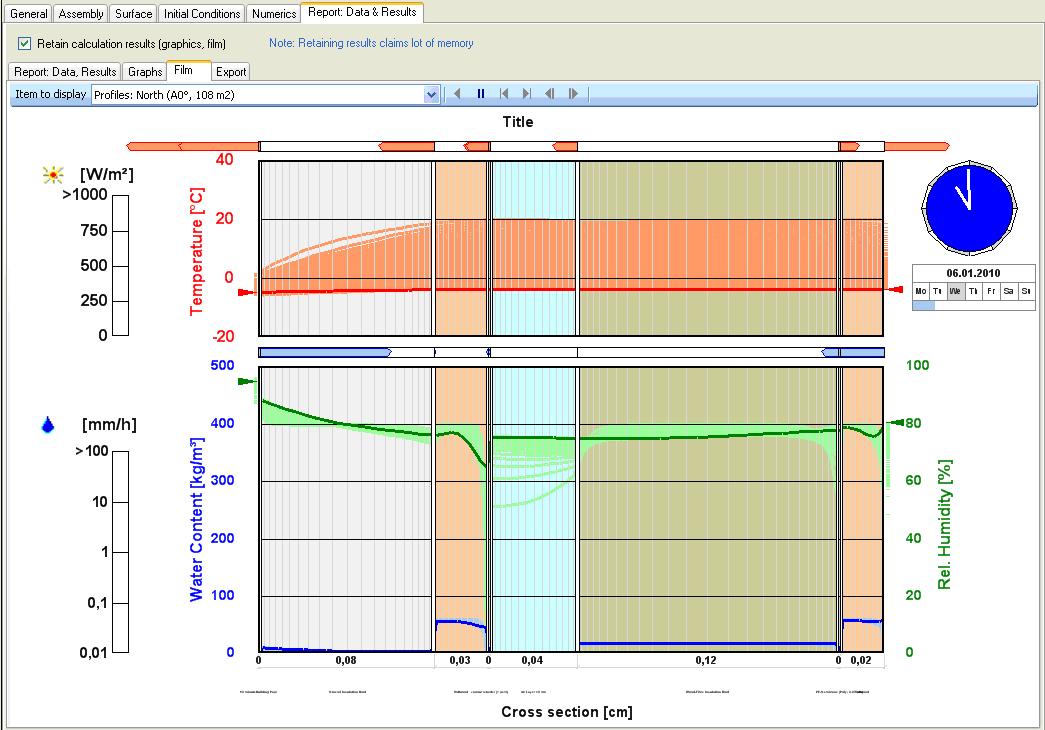Select the Numerics tab
The image size is (1045, 730).
click(x=273, y=14)
